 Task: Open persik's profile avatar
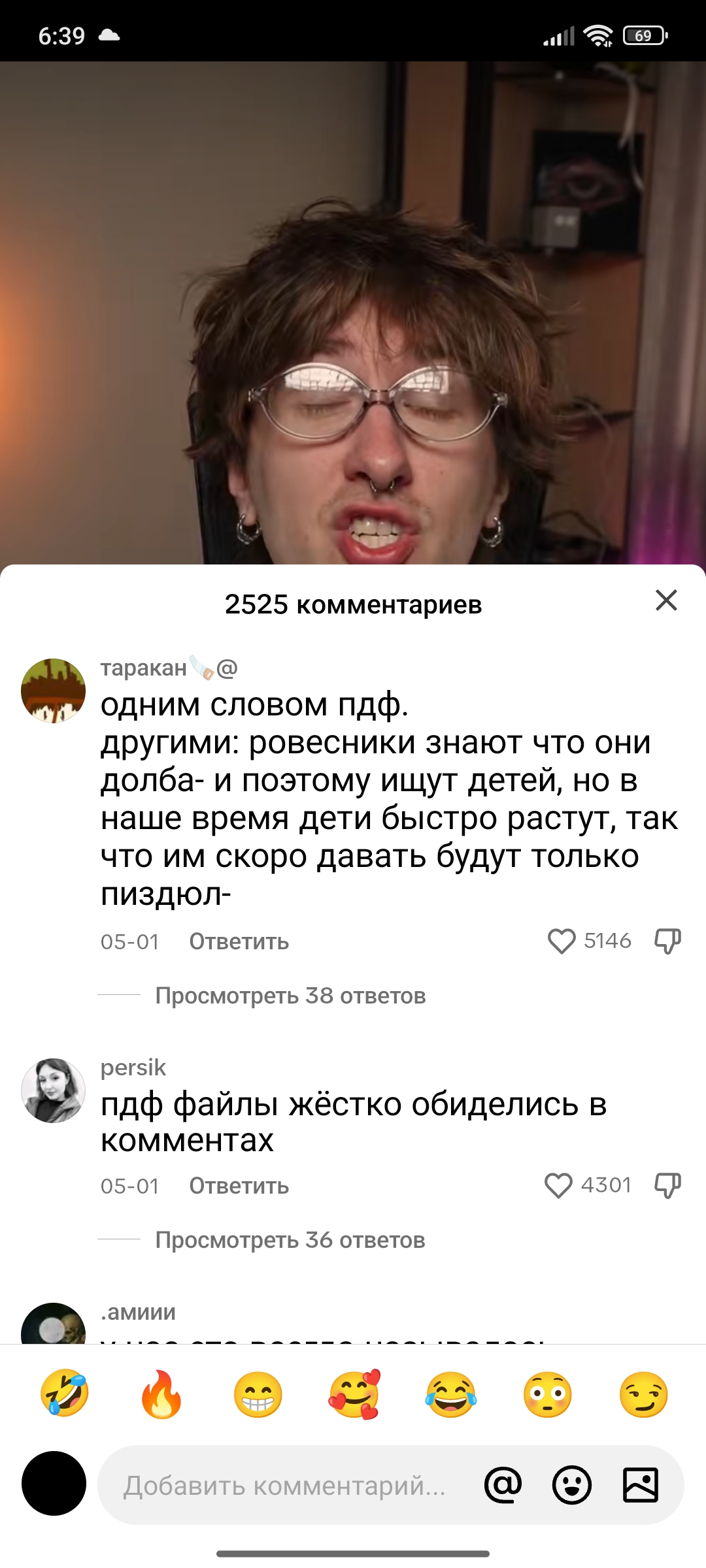[x=54, y=1090]
